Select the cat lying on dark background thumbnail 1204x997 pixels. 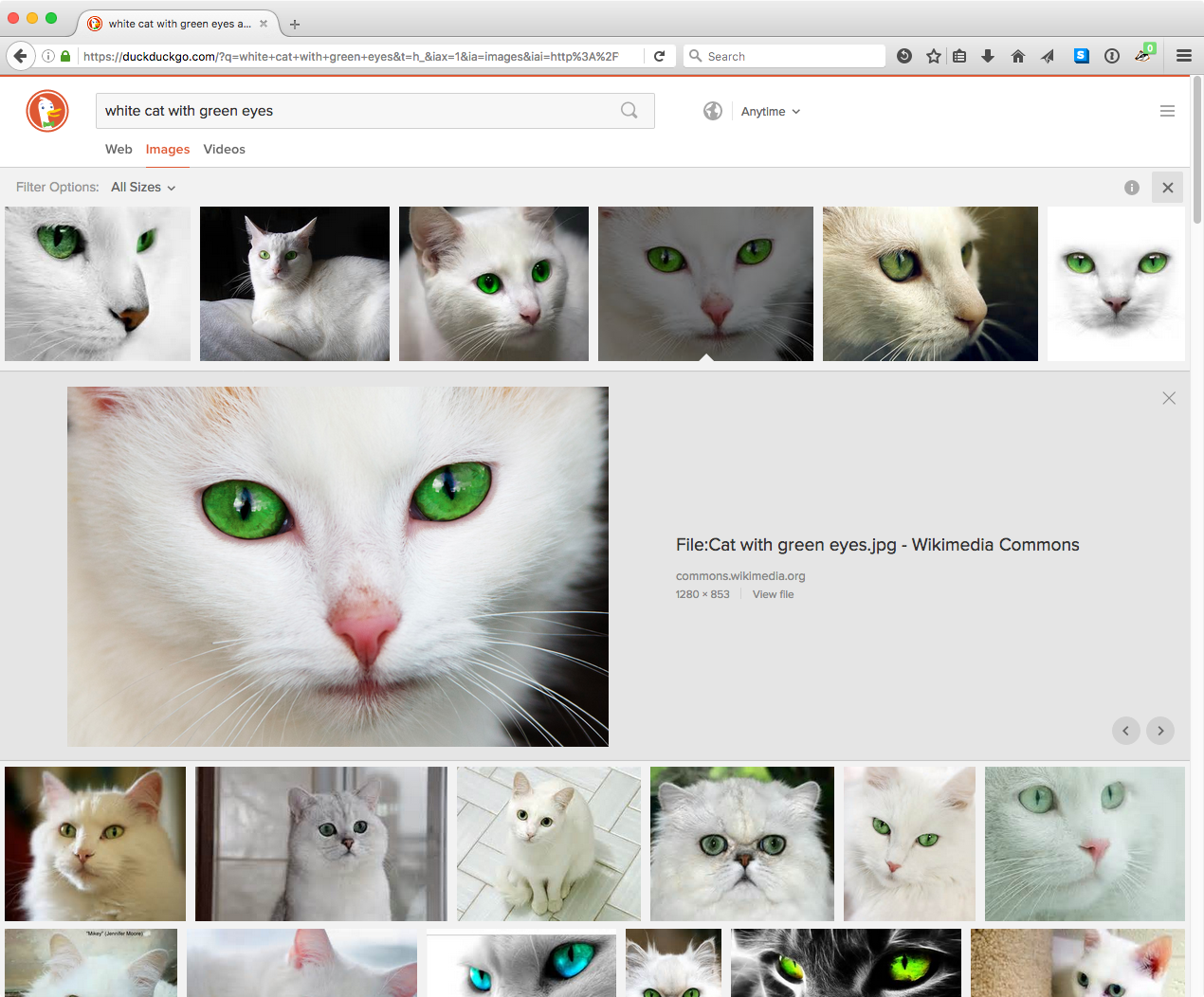(x=295, y=283)
